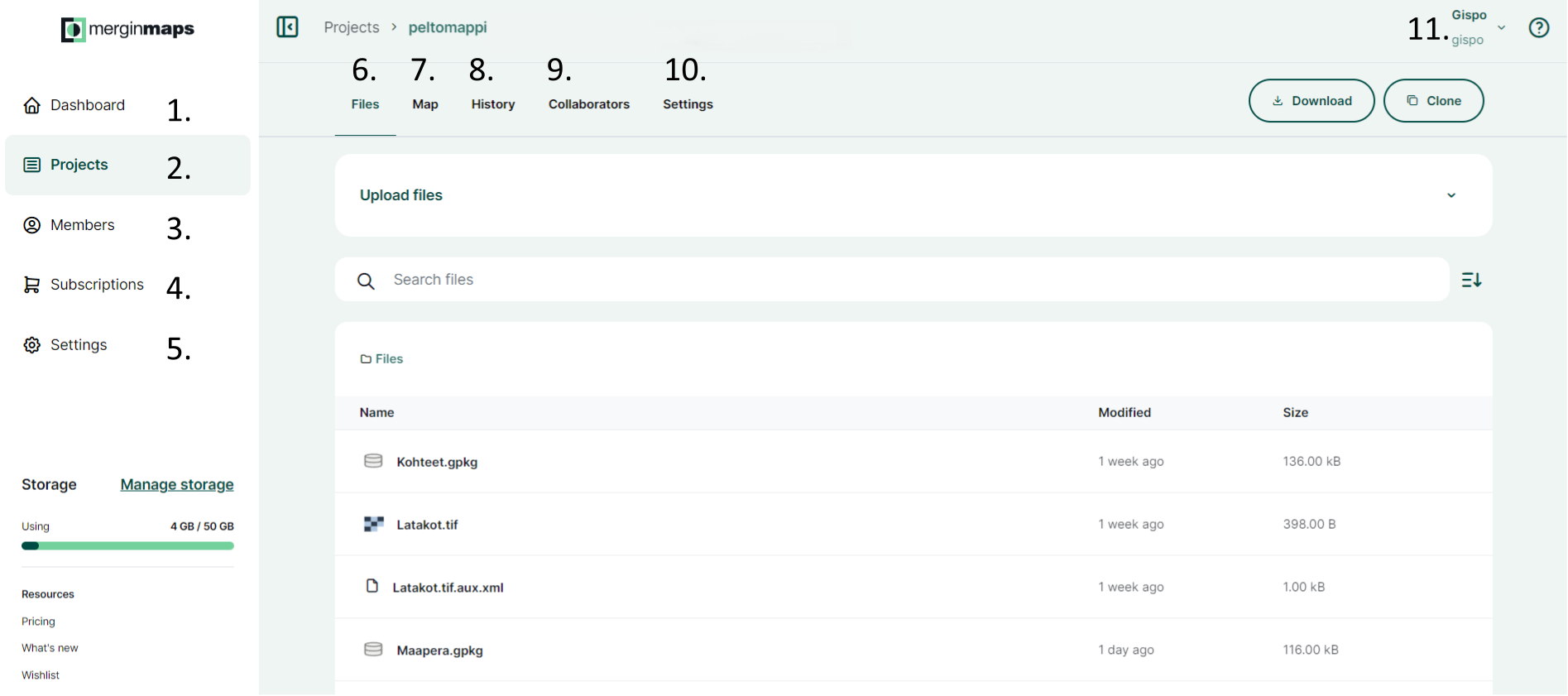The height and width of the screenshot is (696, 1568).
Task: Click the storage usage progress bar
Action: [127, 546]
